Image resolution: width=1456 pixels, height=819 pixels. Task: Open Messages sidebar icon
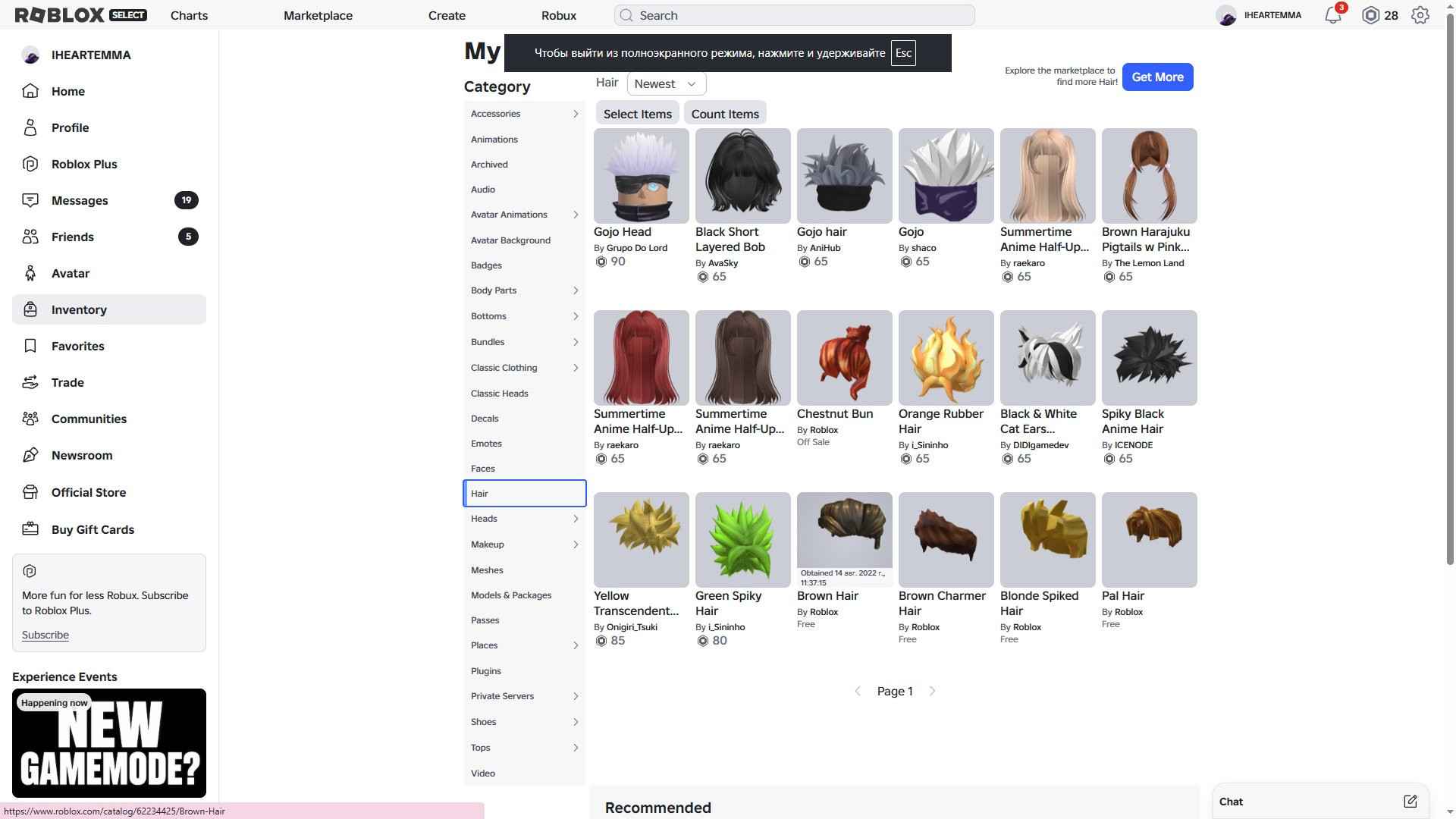(x=30, y=200)
